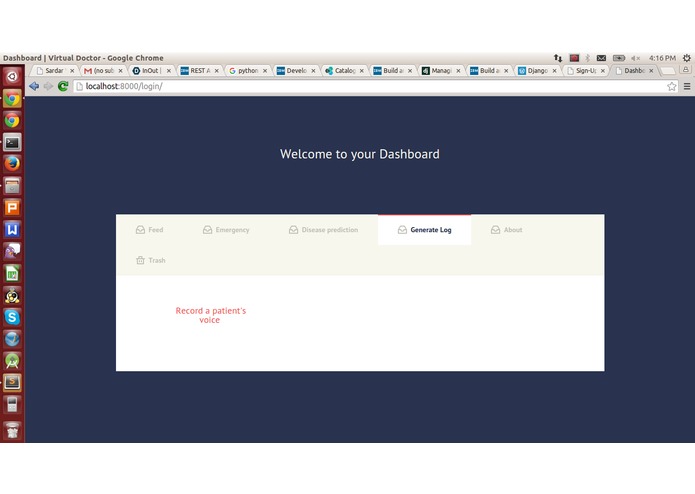
Task: Select the Generate Log tab
Action: 425,229
